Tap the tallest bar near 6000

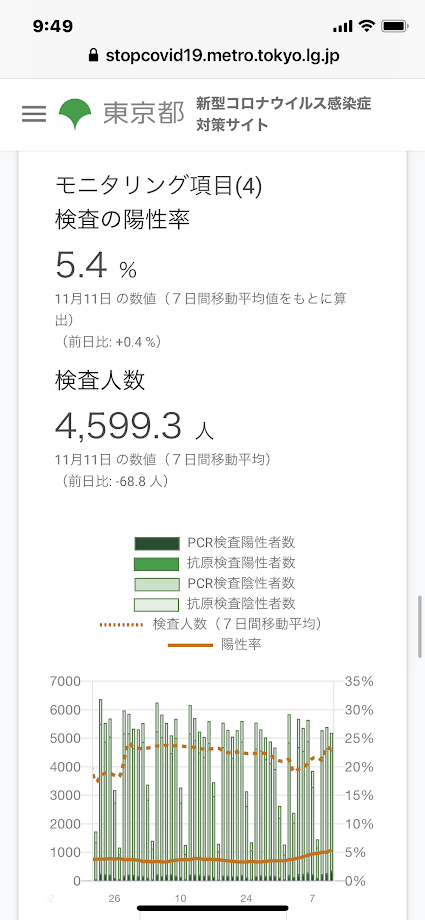coord(100,790)
